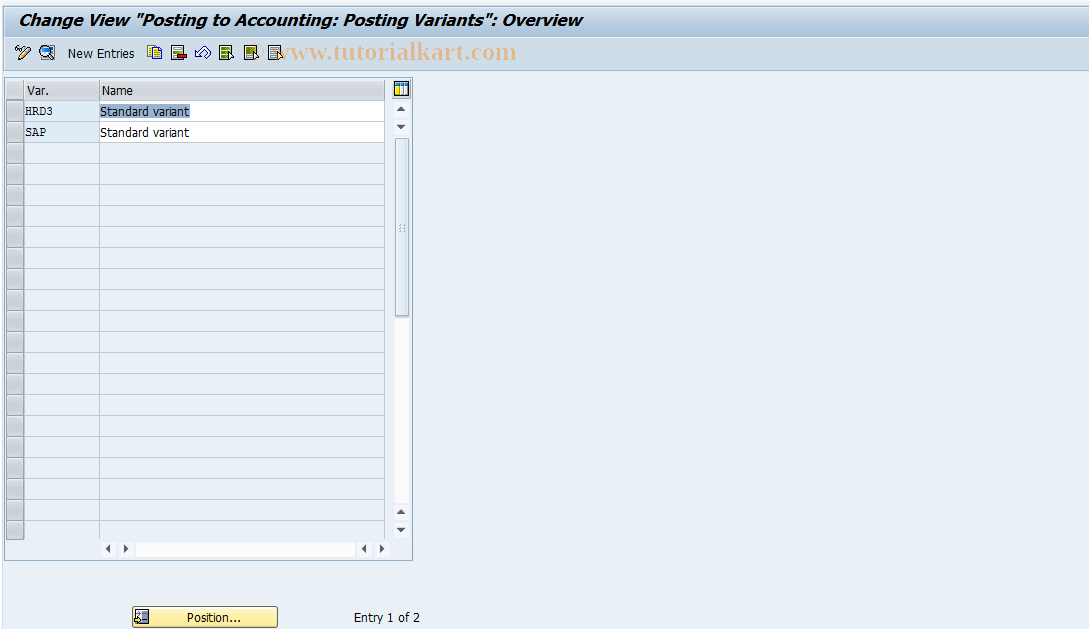Click the Undo Change arrow icon
Image resolution: width=1089 pixels, height=629 pixels.
(203, 53)
